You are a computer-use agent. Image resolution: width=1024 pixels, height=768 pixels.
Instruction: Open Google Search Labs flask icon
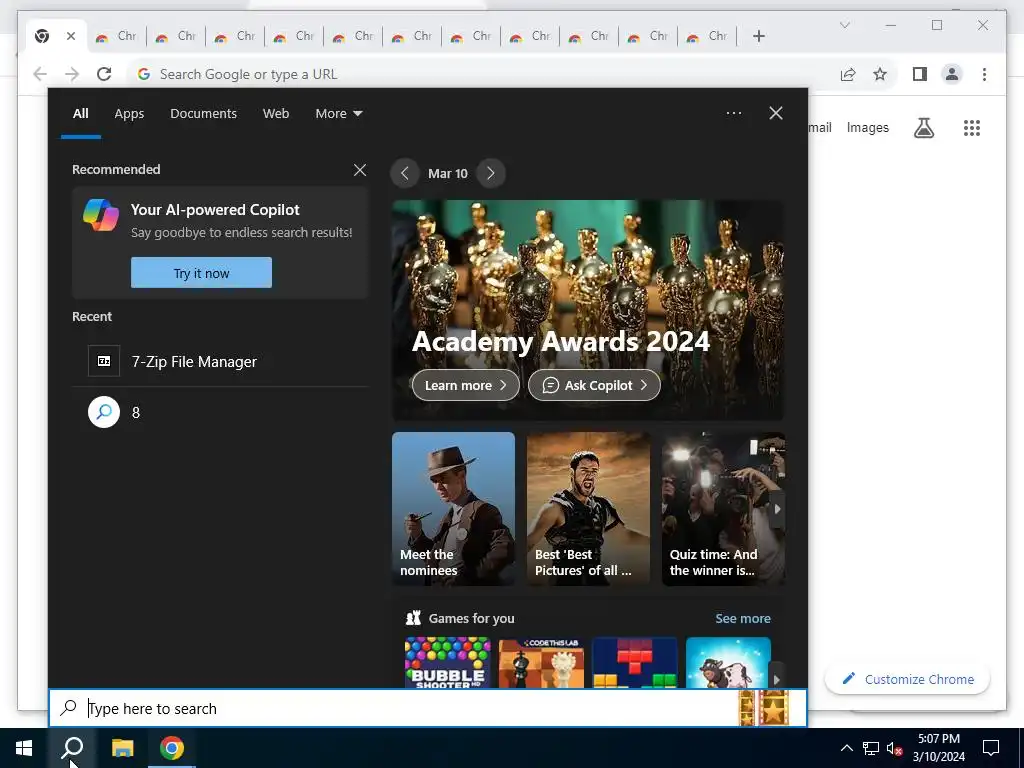(x=923, y=127)
